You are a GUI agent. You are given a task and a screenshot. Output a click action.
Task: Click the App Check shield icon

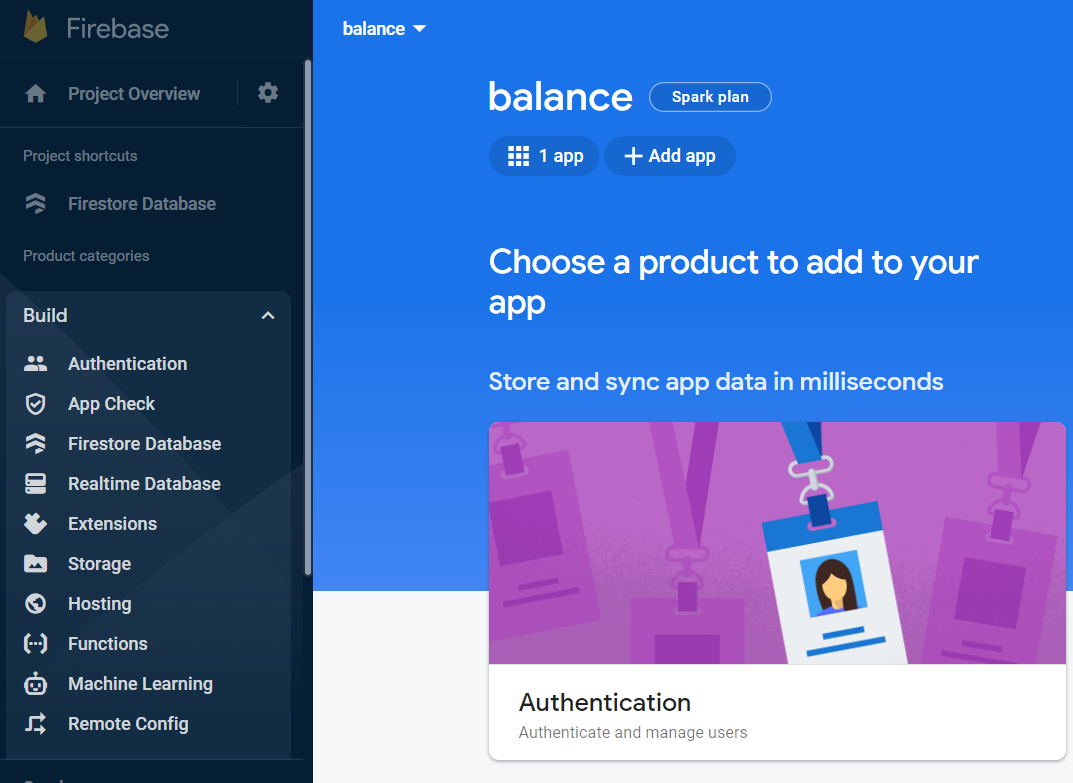36,404
